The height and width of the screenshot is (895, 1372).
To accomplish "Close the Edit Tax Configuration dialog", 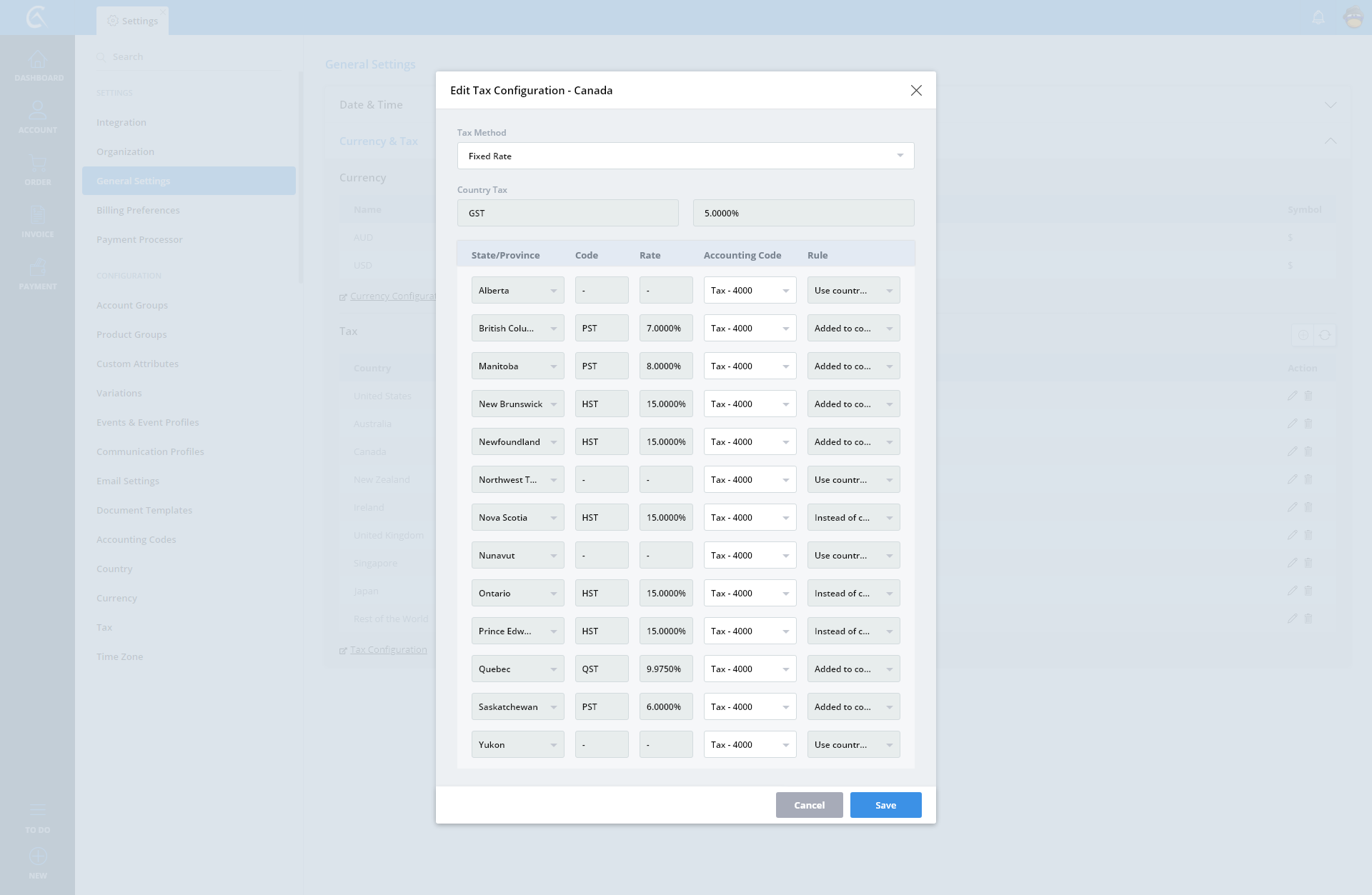I will (x=916, y=90).
